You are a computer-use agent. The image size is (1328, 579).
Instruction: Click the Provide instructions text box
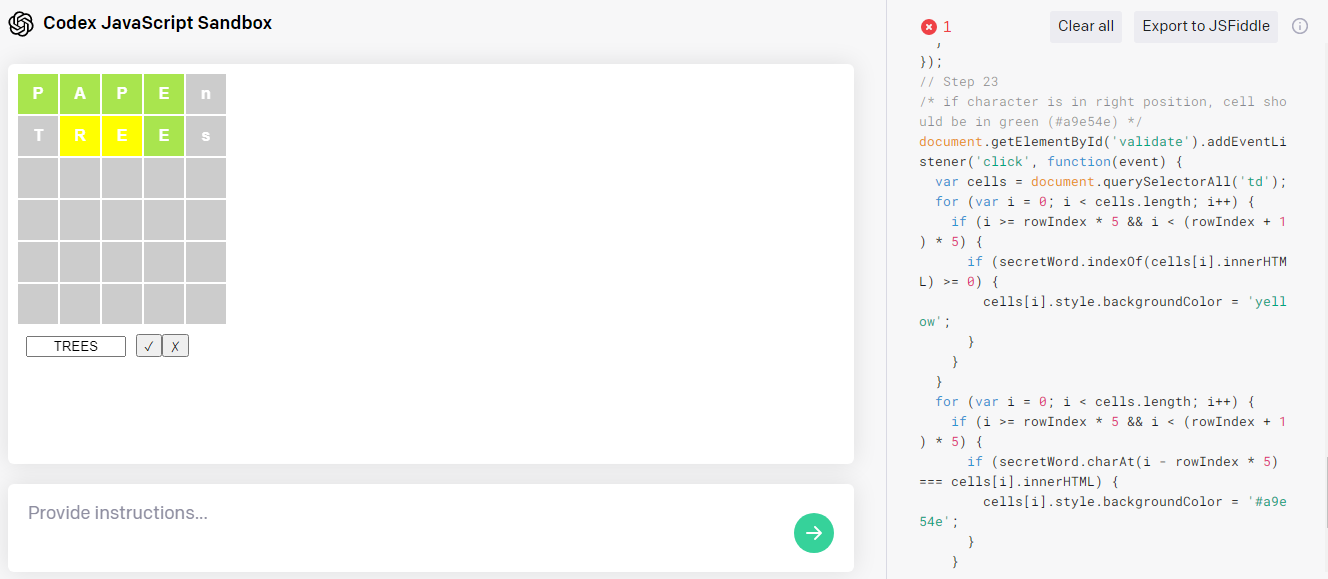pos(400,513)
